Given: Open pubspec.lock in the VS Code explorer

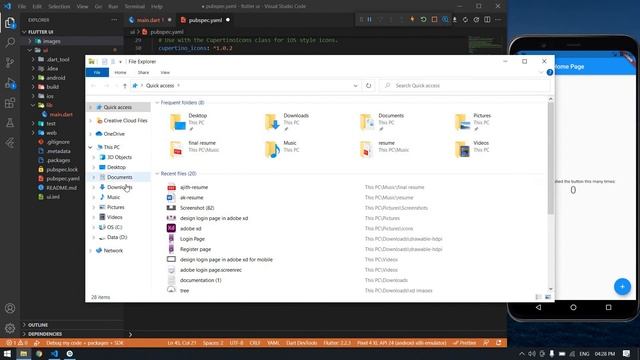Looking at the screenshot, I should tap(62, 169).
